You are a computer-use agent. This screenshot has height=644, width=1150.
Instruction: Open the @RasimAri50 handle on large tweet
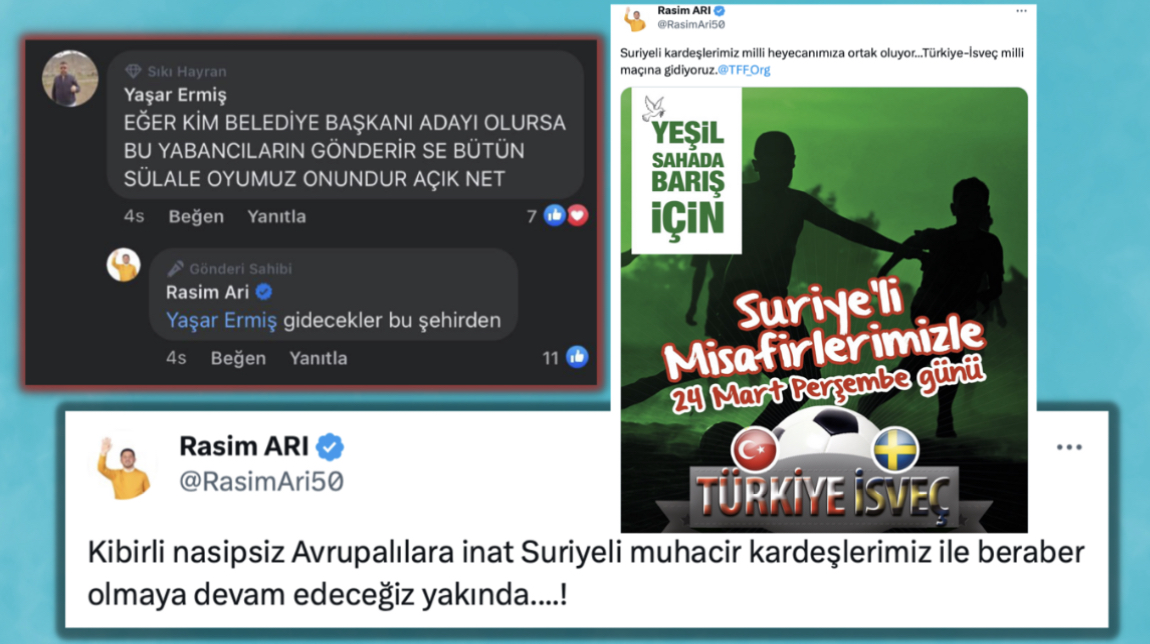261,481
